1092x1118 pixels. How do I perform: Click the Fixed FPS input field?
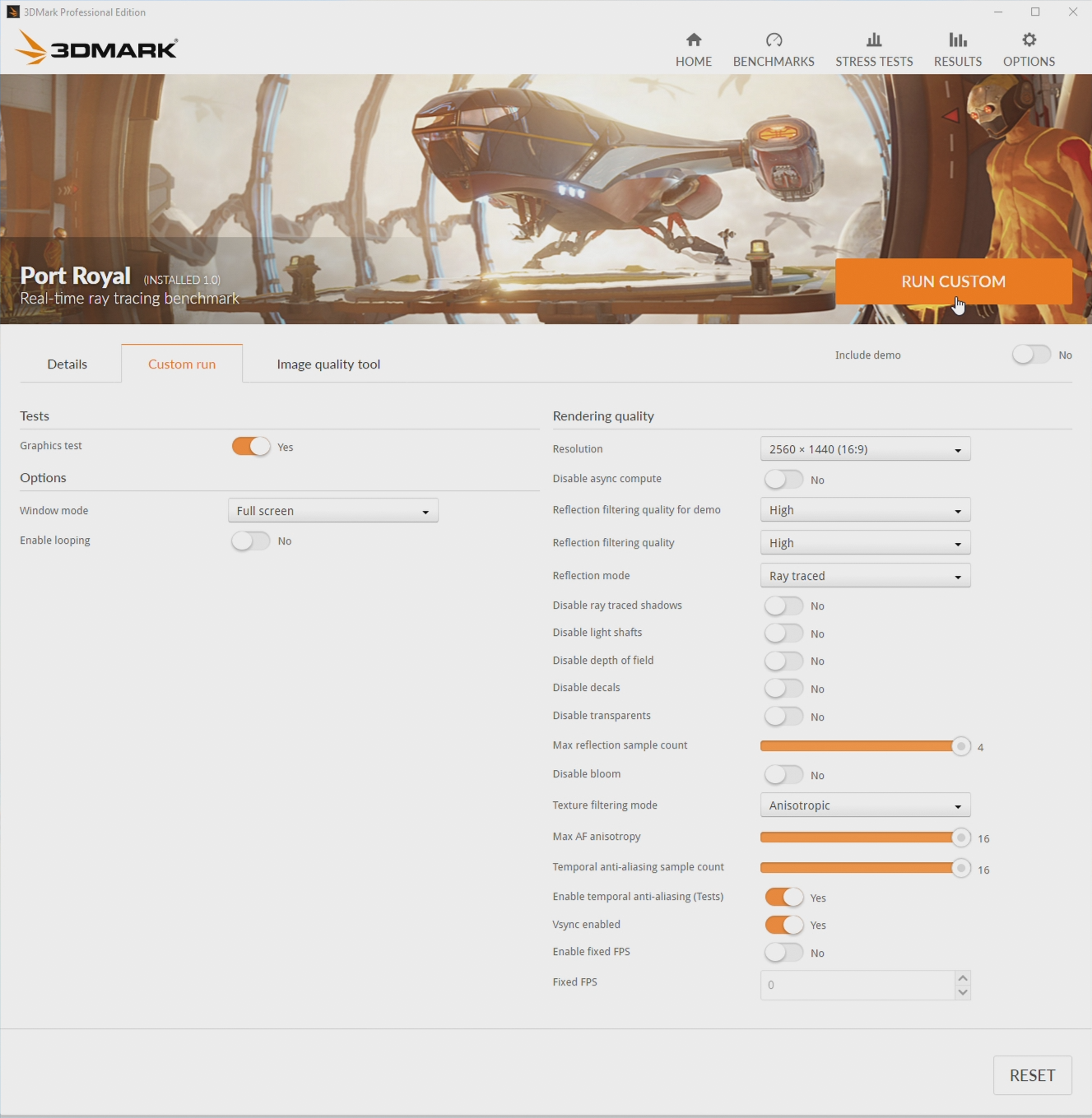(x=857, y=985)
